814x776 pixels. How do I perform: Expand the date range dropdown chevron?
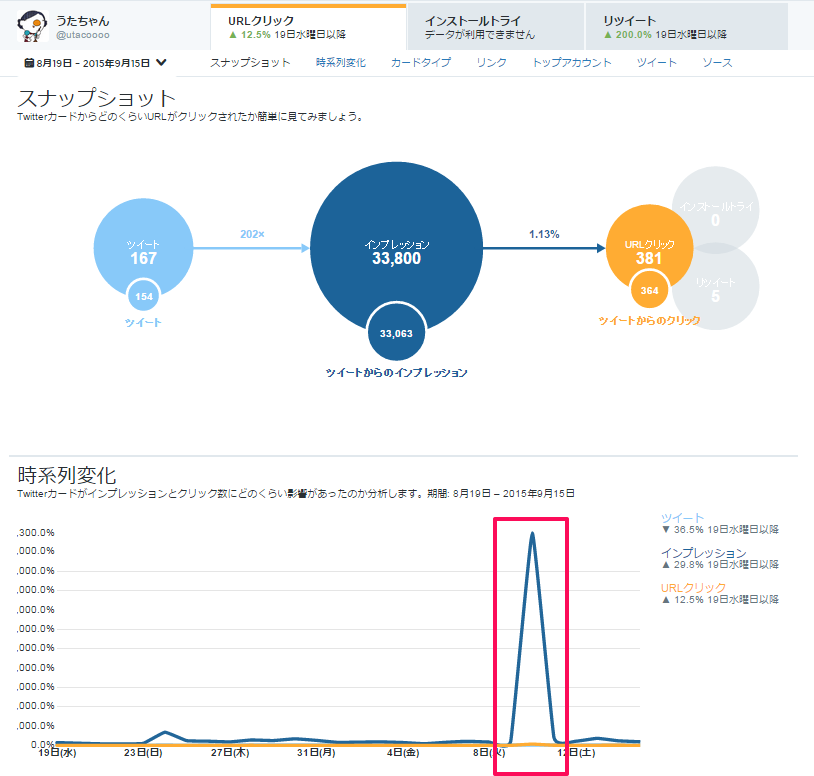(x=161, y=63)
